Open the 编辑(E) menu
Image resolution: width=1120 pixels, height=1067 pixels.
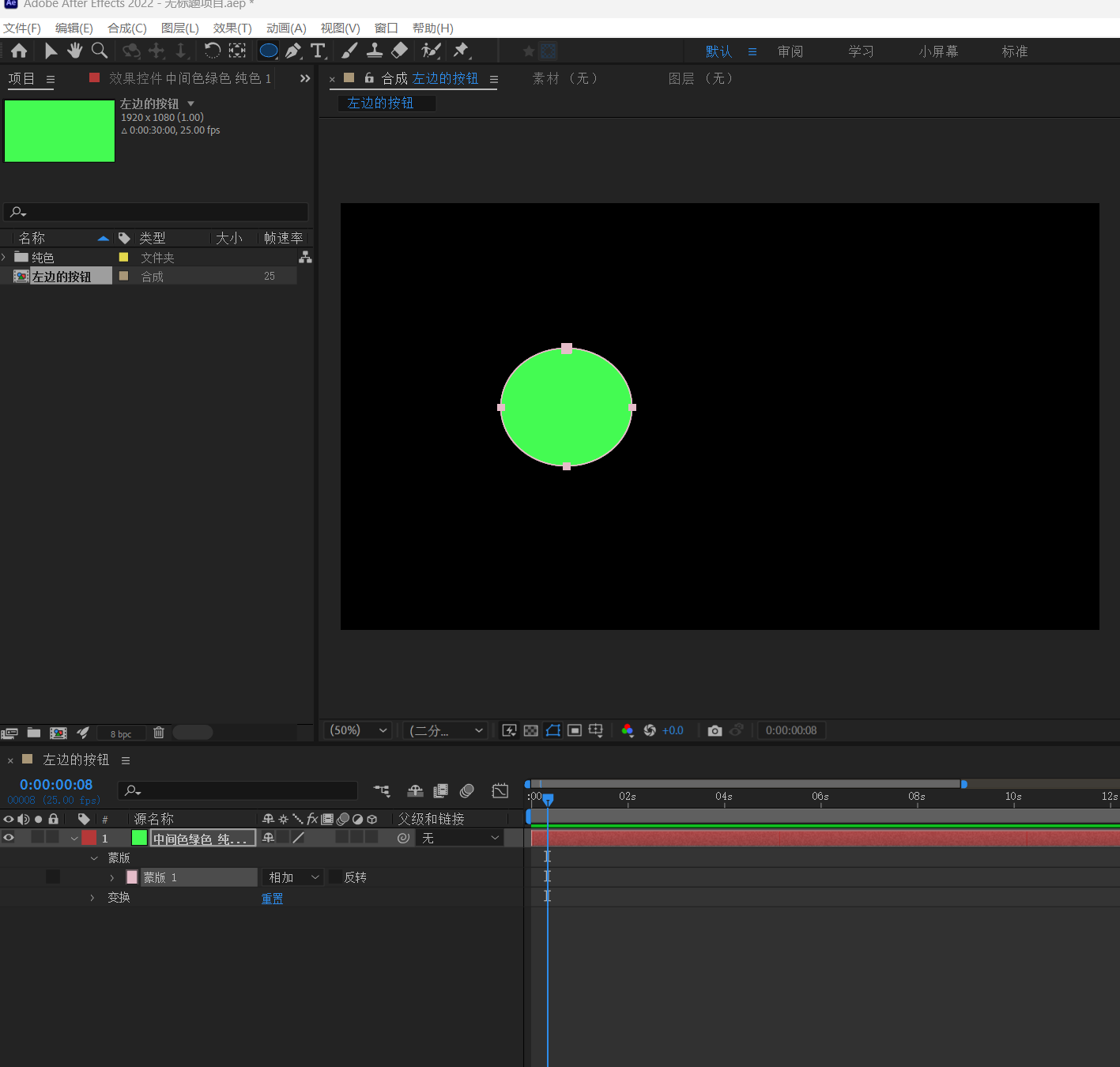74,28
